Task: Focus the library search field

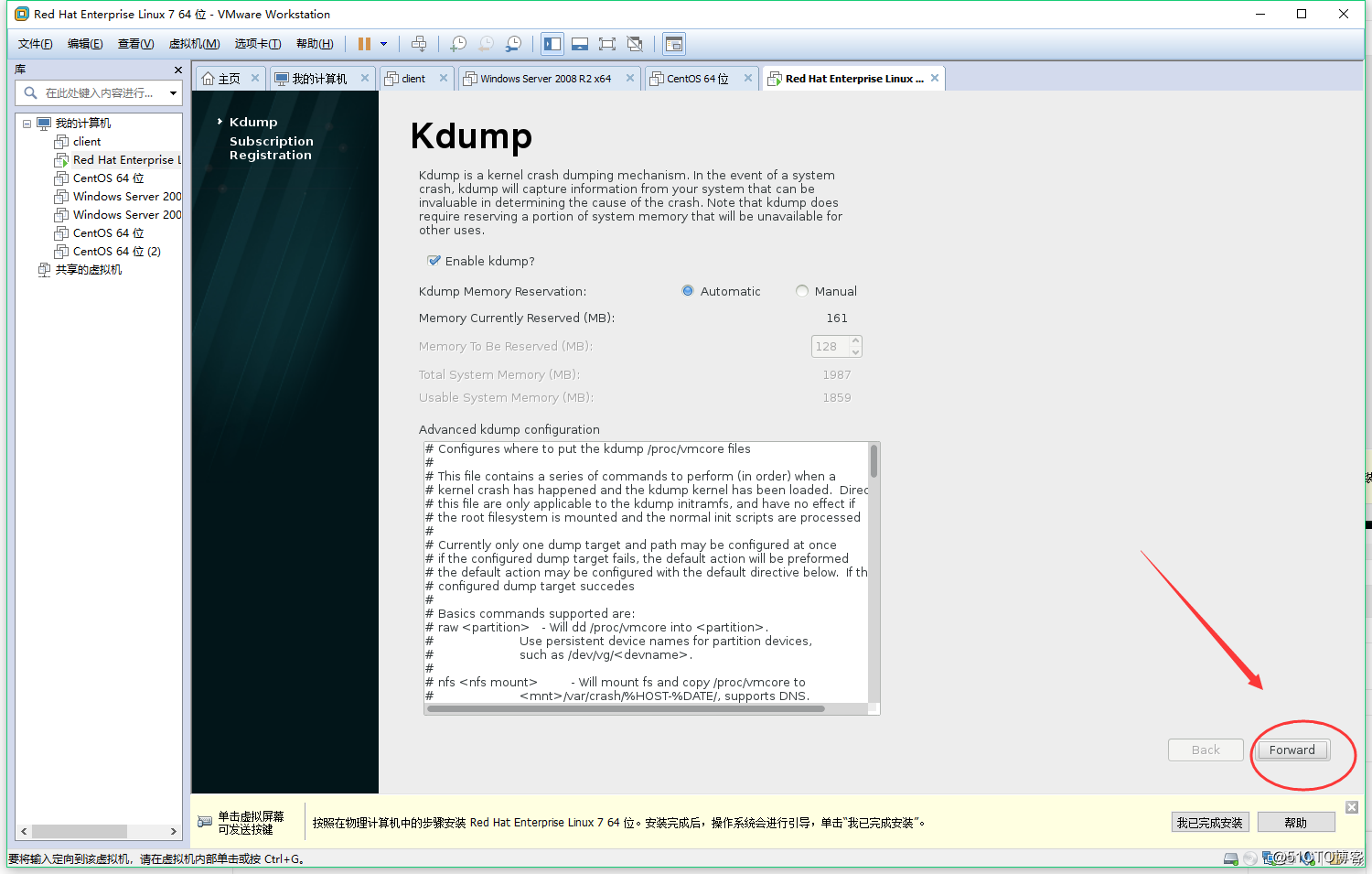Action: point(99,93)
